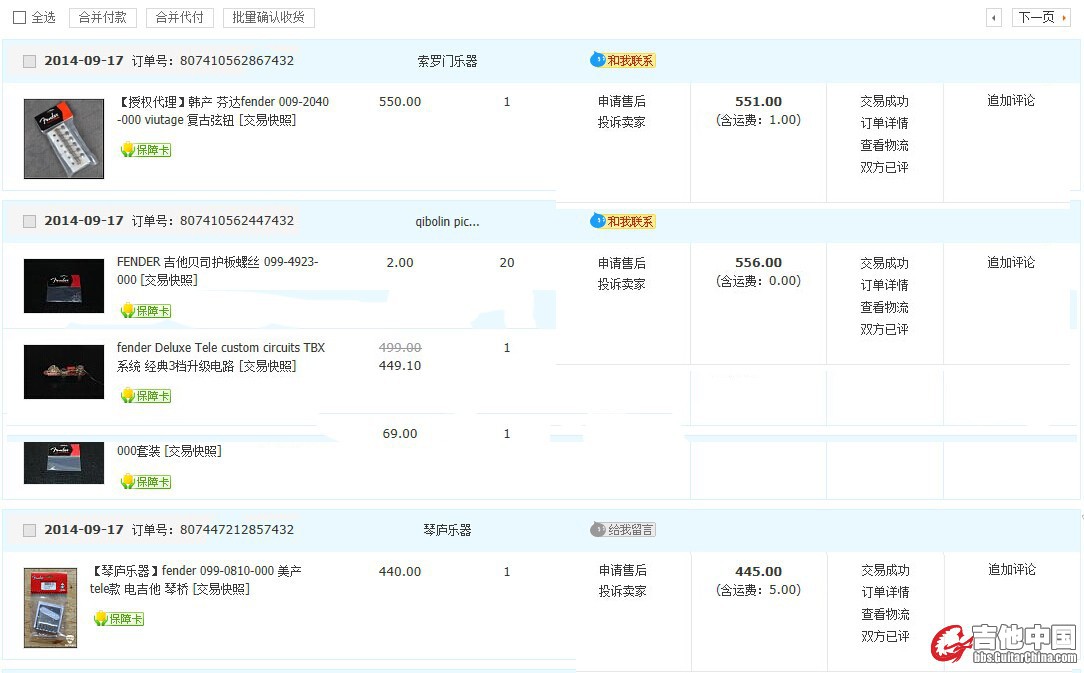This screenshot has width=1084, height=673.
Task: Click the order total 551.00
Action: tap(758, 101)
